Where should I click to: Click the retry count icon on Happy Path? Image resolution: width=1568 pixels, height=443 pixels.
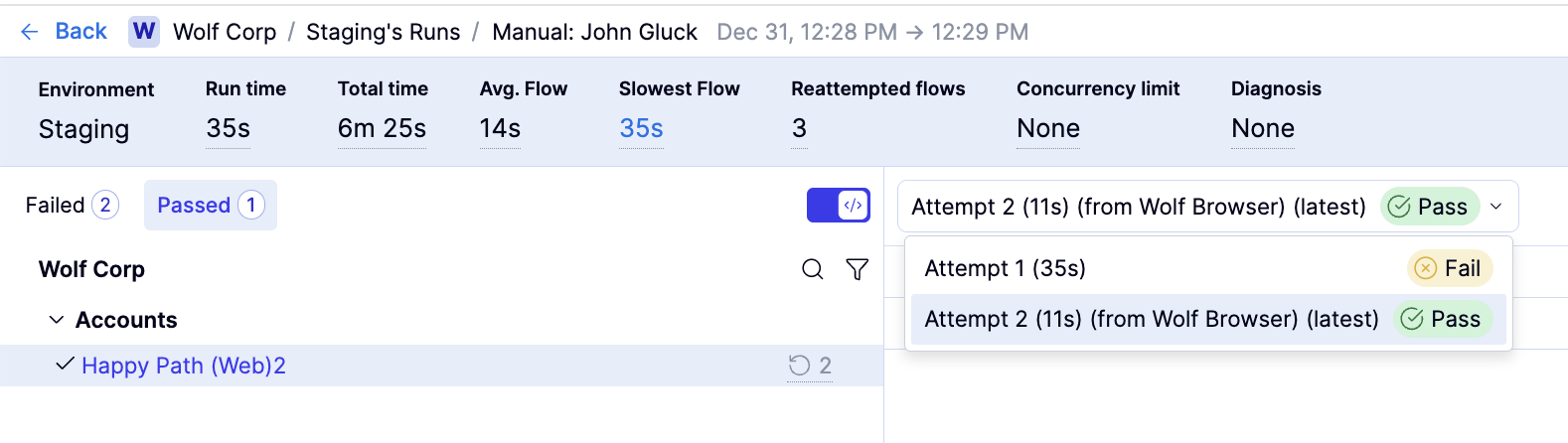point(800,366)
